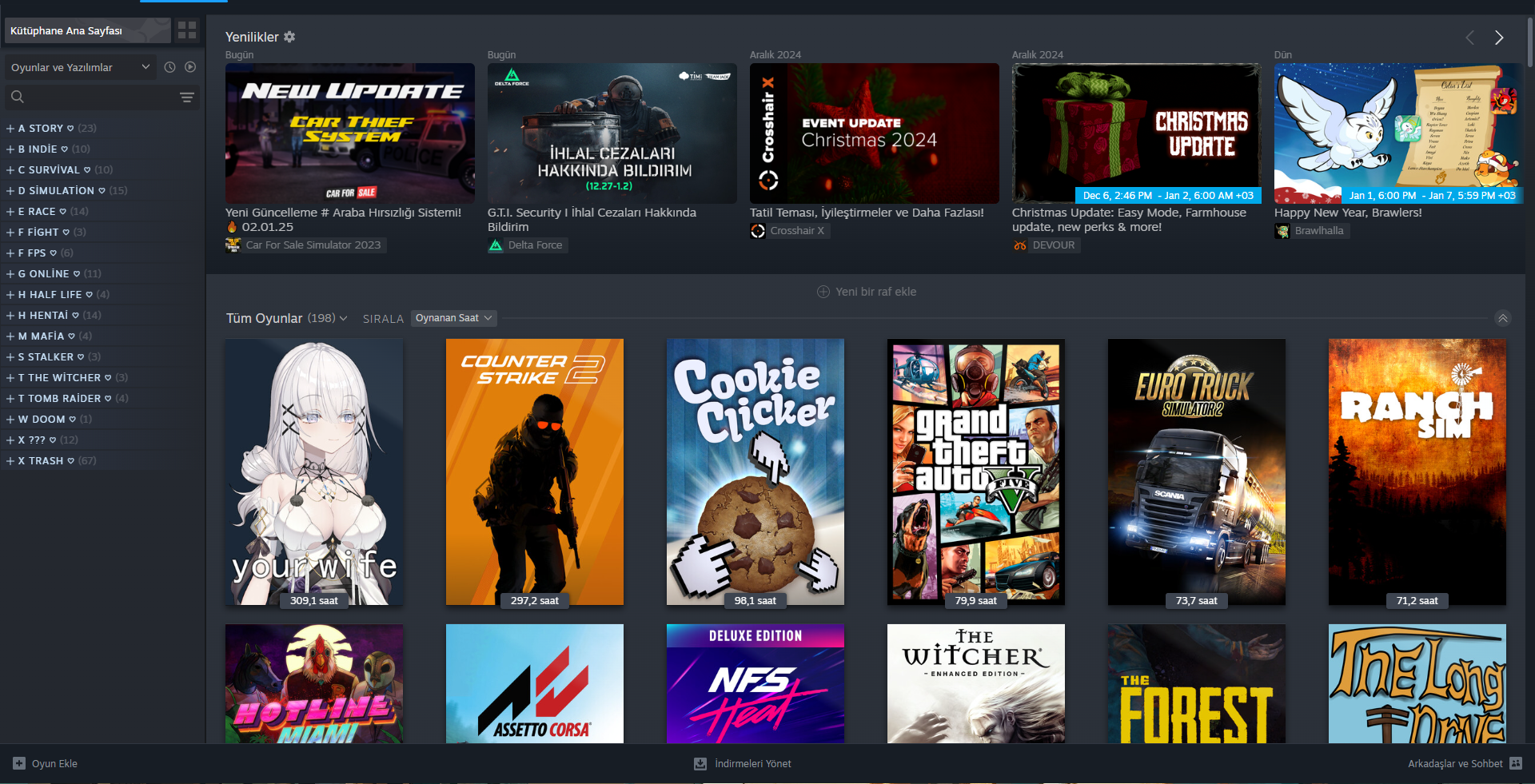This screenshot has width=1535, height=784.
Task: Select The Forest game cover
Action: pos(1197,683)
